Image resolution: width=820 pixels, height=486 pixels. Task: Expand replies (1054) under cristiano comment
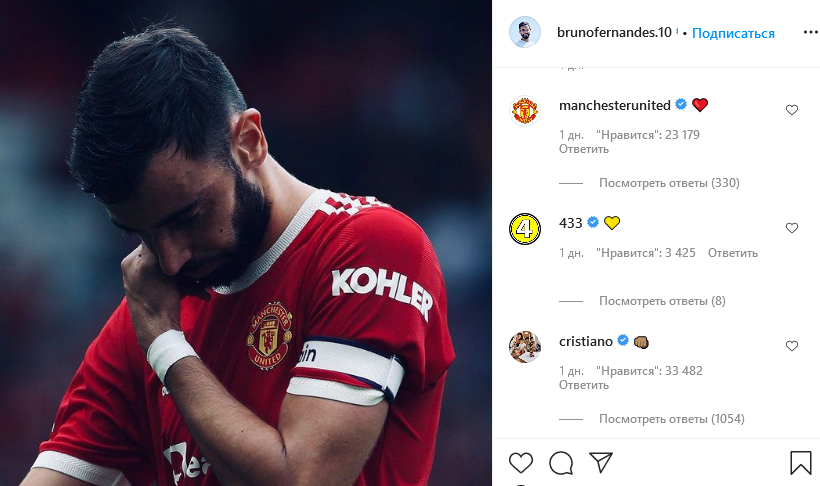(671, 419)
